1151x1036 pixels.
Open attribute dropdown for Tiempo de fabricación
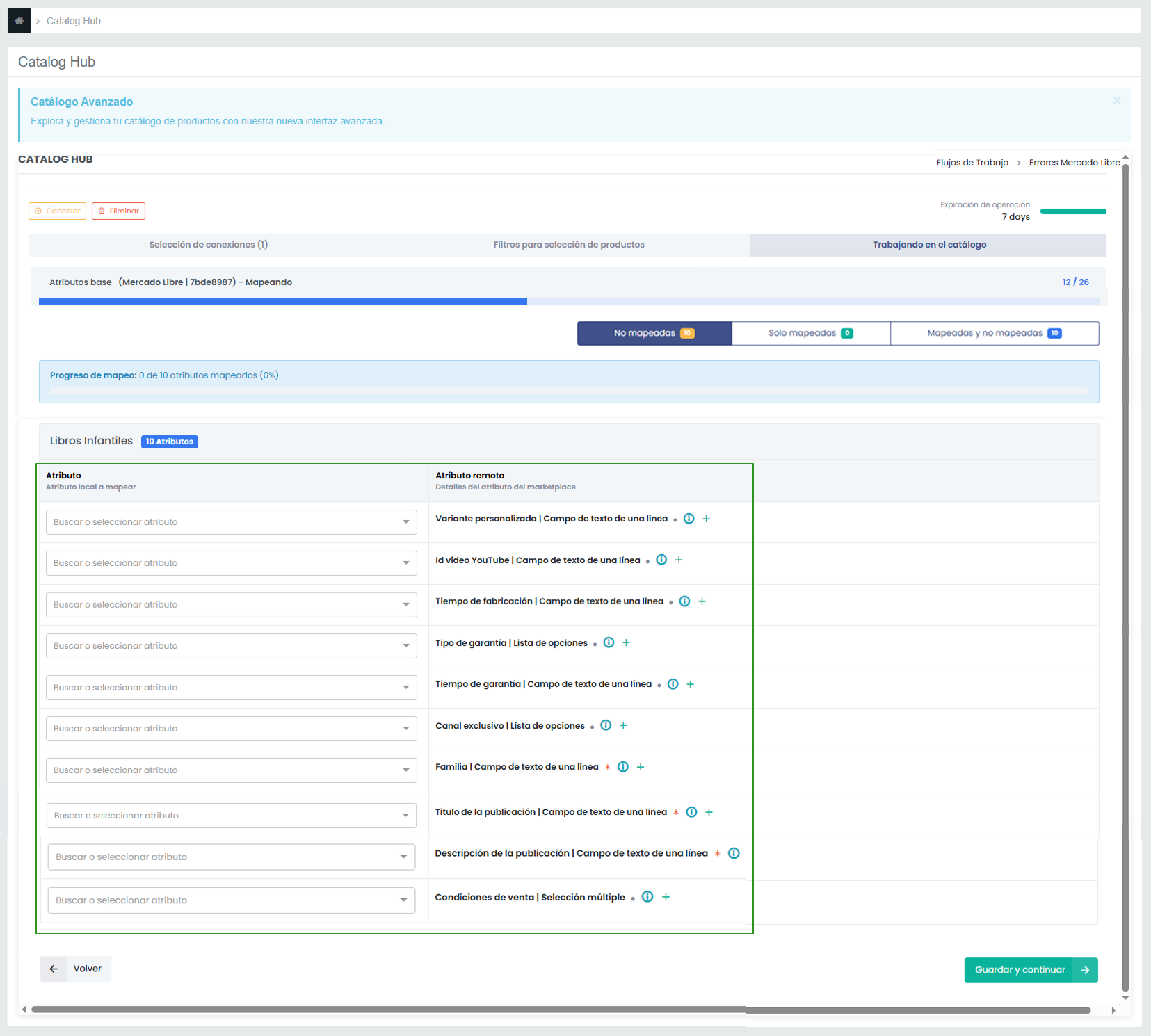pyautogui.click(x=231, y=605)
